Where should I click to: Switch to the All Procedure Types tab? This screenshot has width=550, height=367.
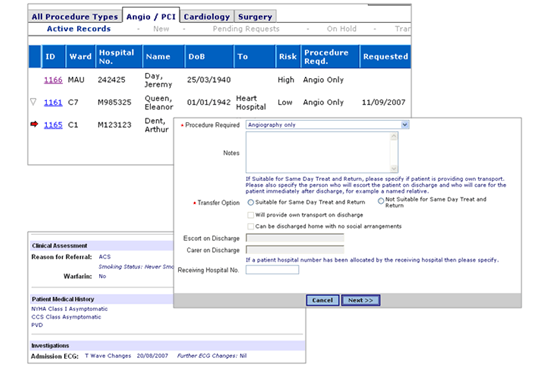pyautogui.click(x=75, y=16)
